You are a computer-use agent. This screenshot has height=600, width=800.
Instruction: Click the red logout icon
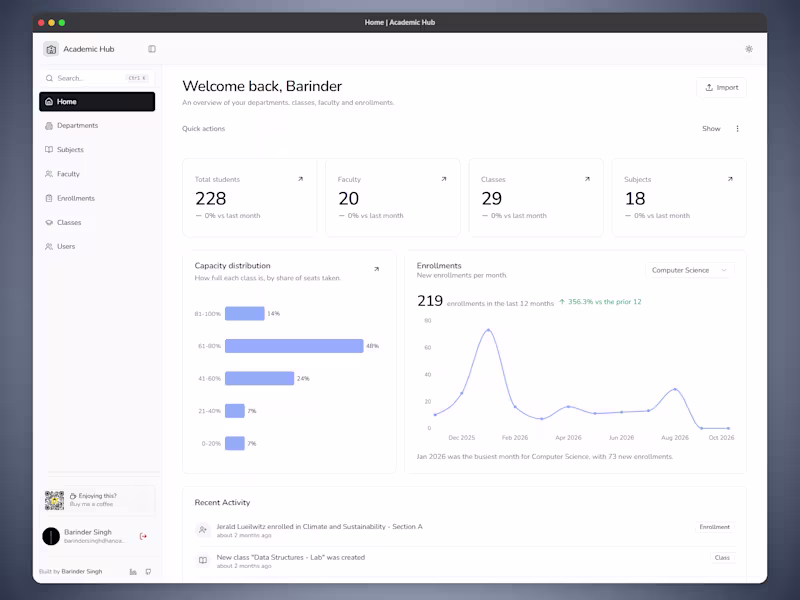[x=143, y=536]
